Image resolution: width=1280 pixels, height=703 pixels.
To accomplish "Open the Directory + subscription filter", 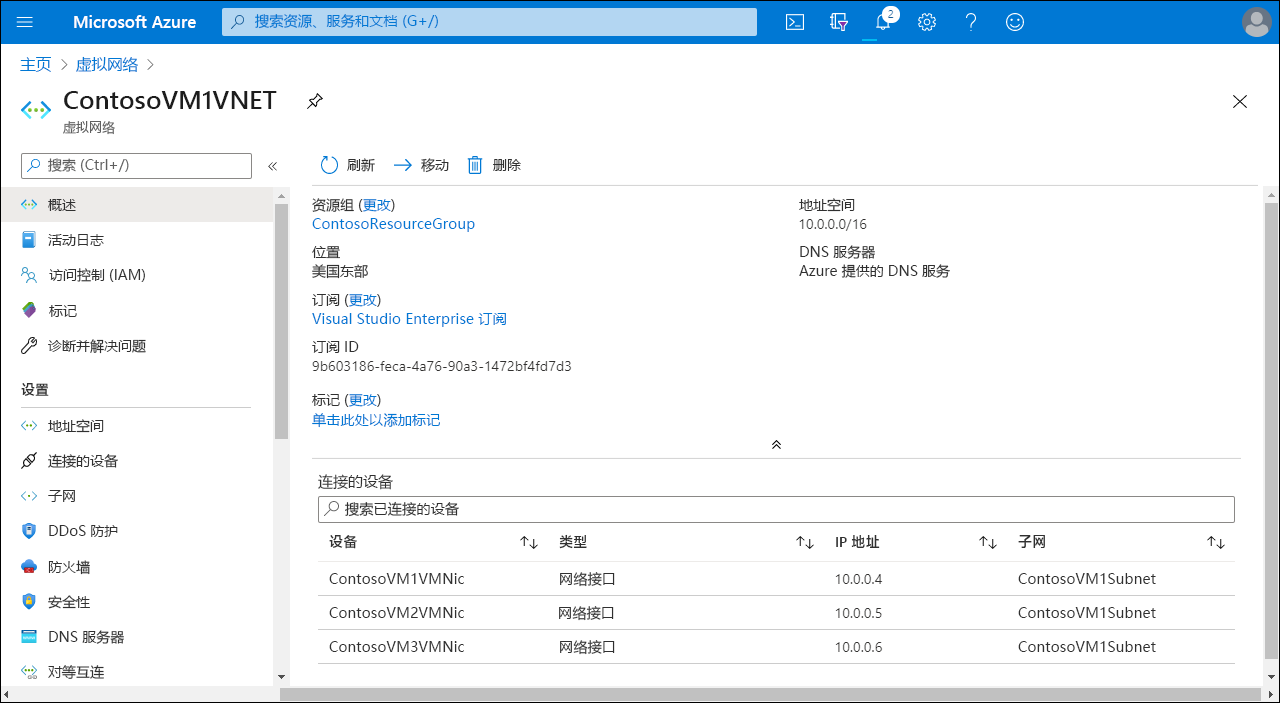I will pyautogui.click(x=838, y=21).
